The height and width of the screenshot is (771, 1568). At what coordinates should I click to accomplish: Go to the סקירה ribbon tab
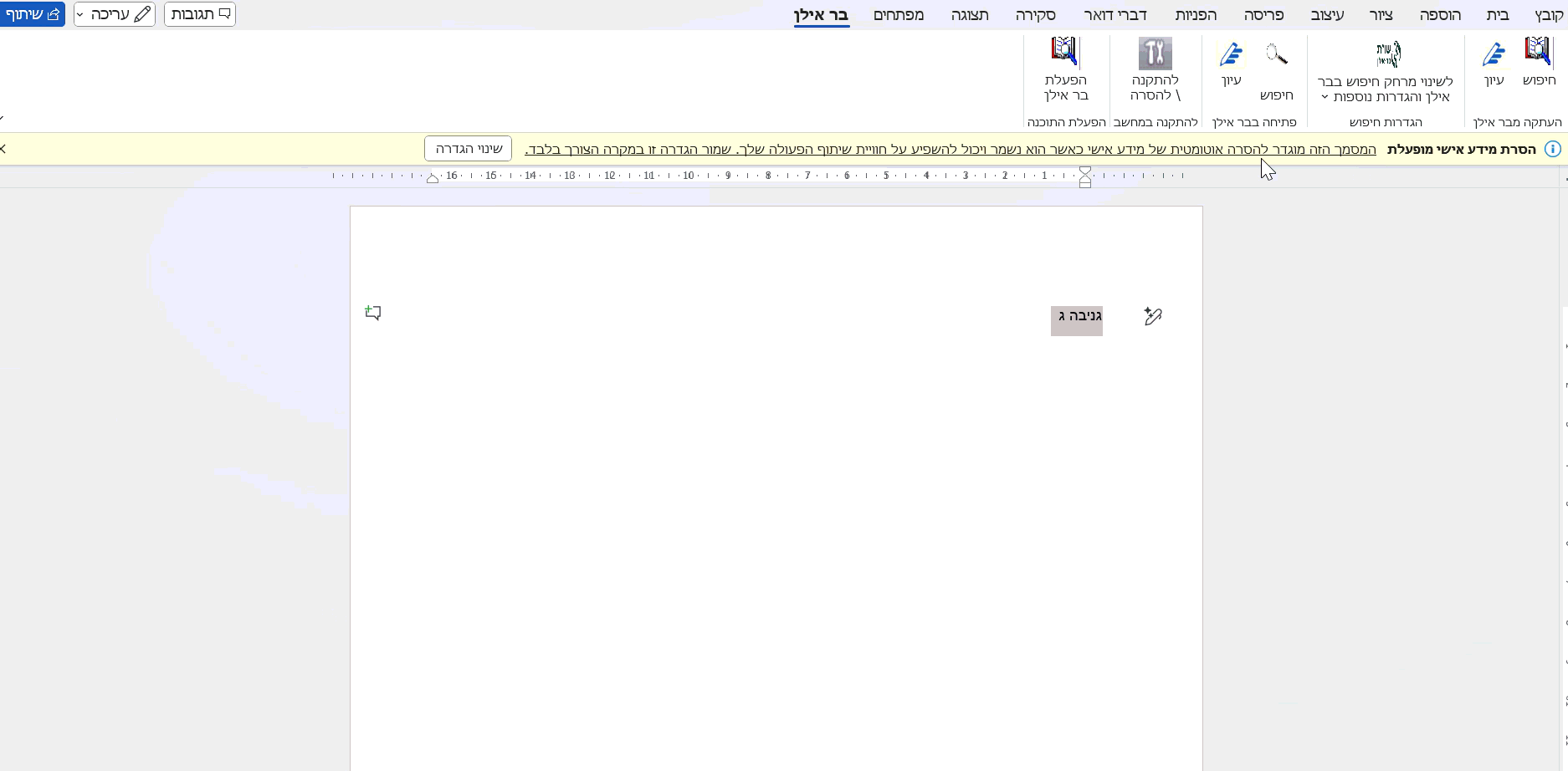pyautogui.click(x=1035, y=15)
